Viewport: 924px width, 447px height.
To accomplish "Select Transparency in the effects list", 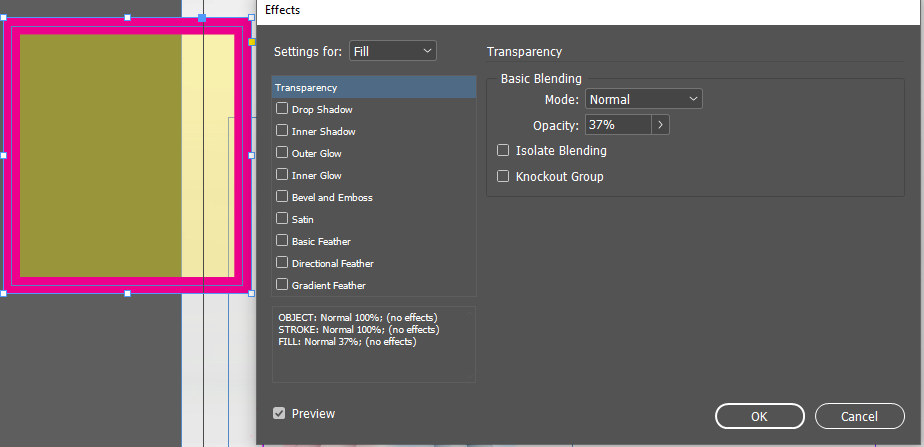I will click(x=373, y=88).
